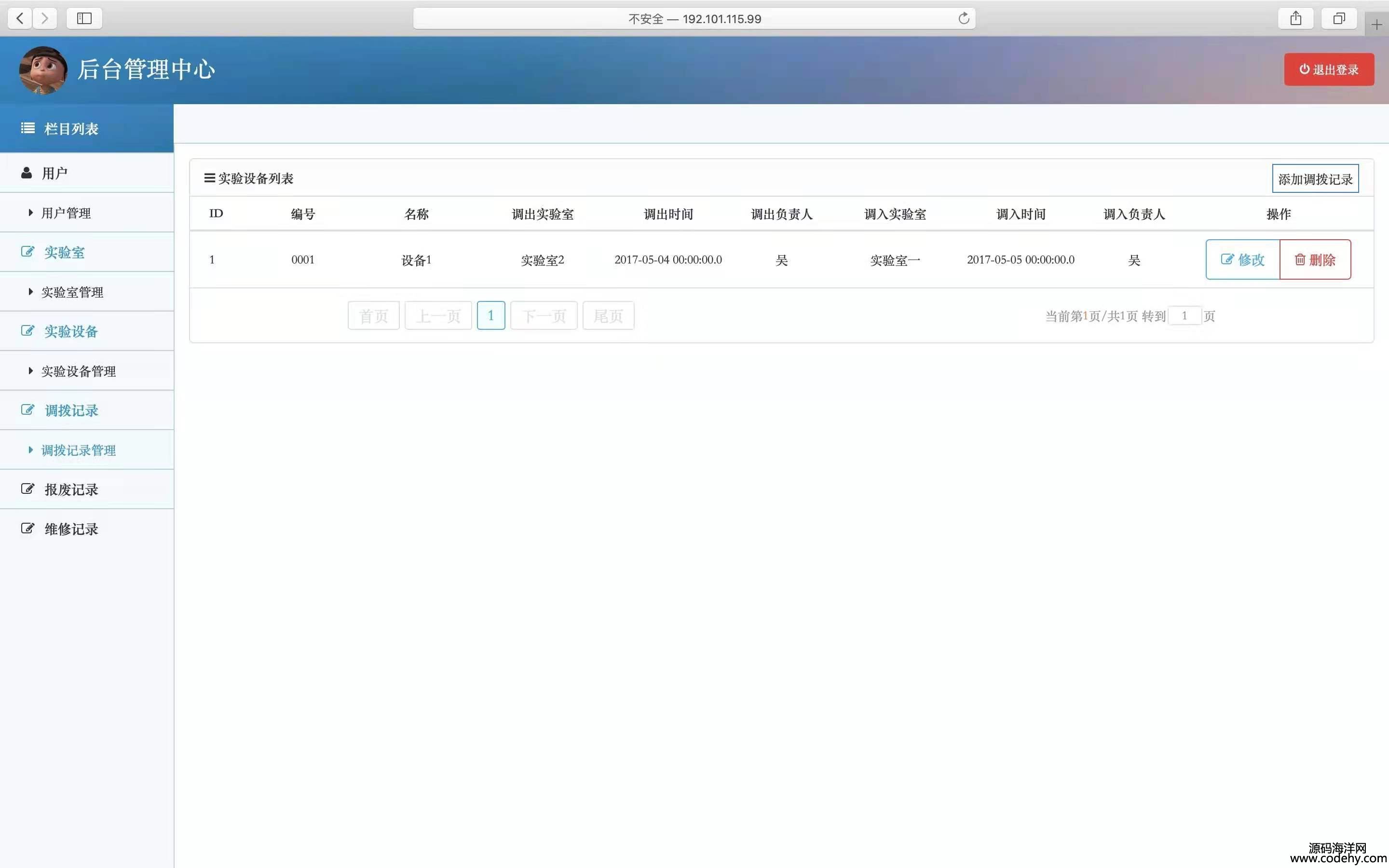Click the code cell 0001
1389x868 pixels.
tap(303, 259)
